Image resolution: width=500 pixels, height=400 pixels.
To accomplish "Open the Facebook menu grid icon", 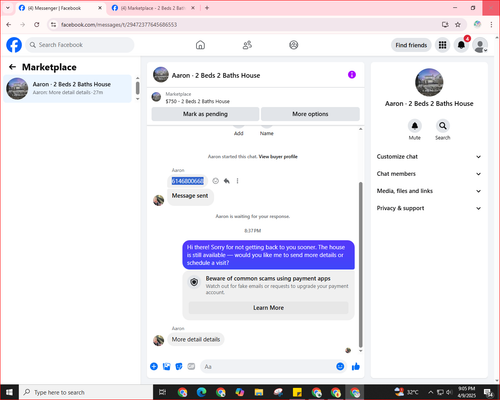I will (x=442, y=45).
